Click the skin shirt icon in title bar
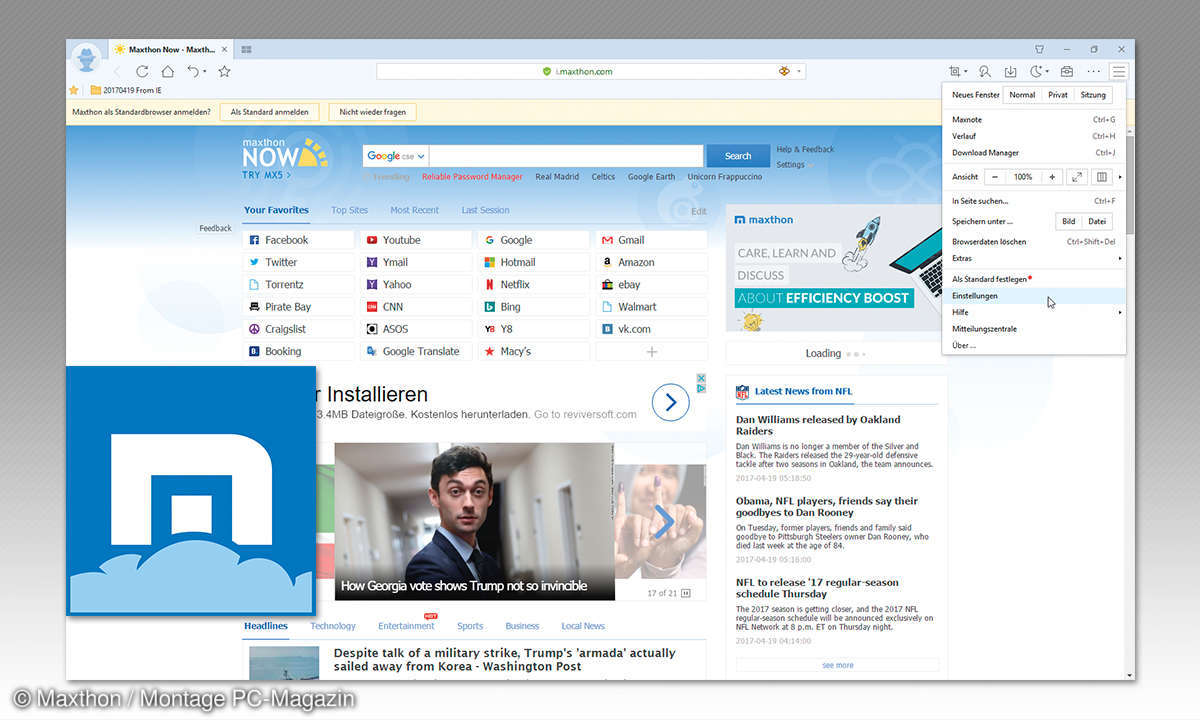Viewport: 1200px width, 720px height. pos(1039,49)
